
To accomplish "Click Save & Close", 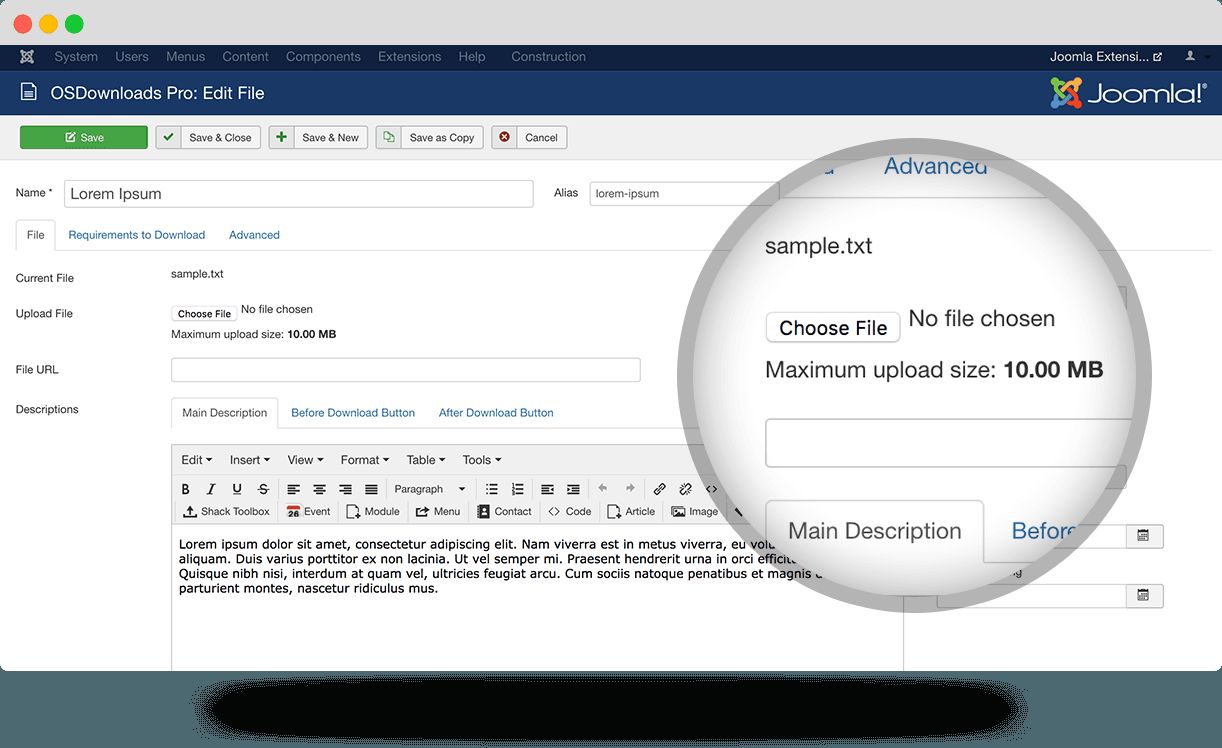I will pyautogui.click(x=209, y=137).
